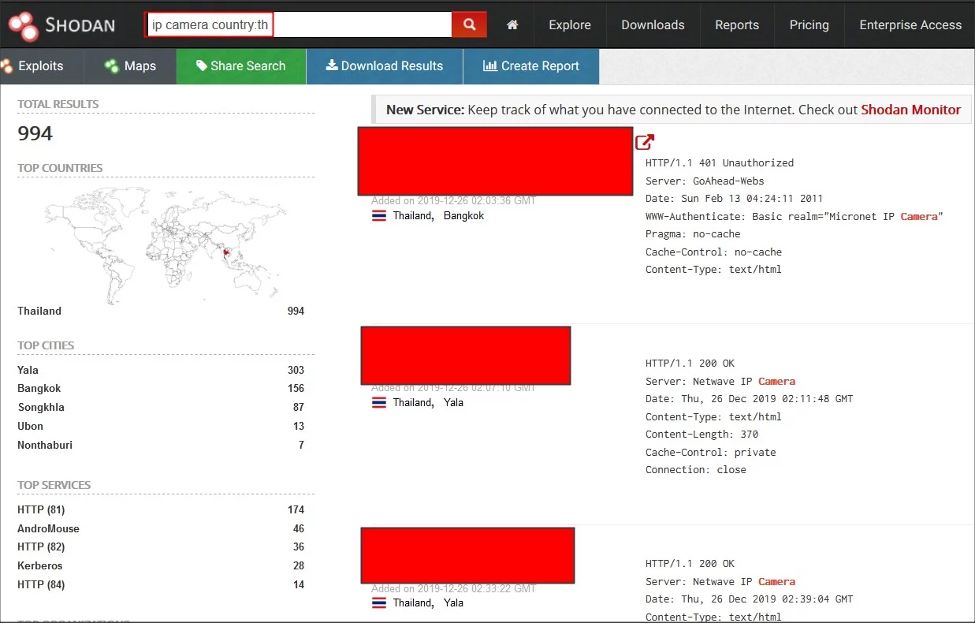The width and height of the screenshot is (977, 625).
Task: Open the Pricing page
Action: pos(809,25)
